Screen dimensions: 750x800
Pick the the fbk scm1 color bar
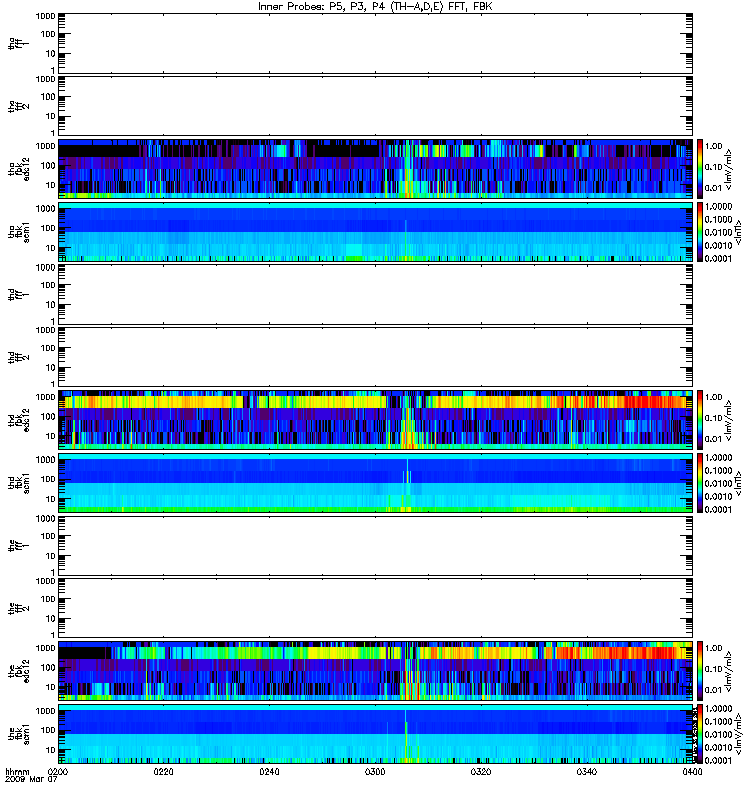tap(700, 734)
